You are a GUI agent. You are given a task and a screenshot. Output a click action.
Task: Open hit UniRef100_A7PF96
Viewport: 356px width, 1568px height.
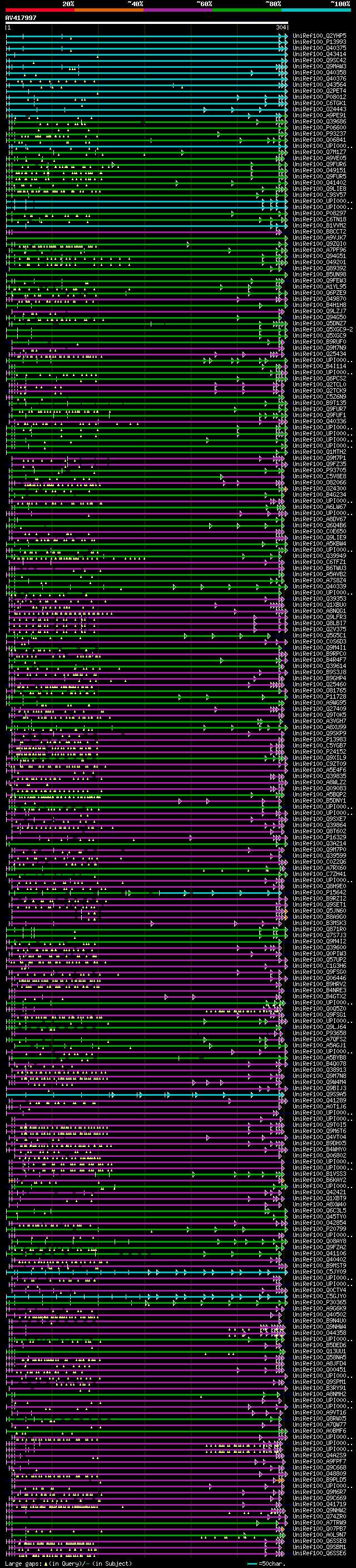click(x=319, y=250)
